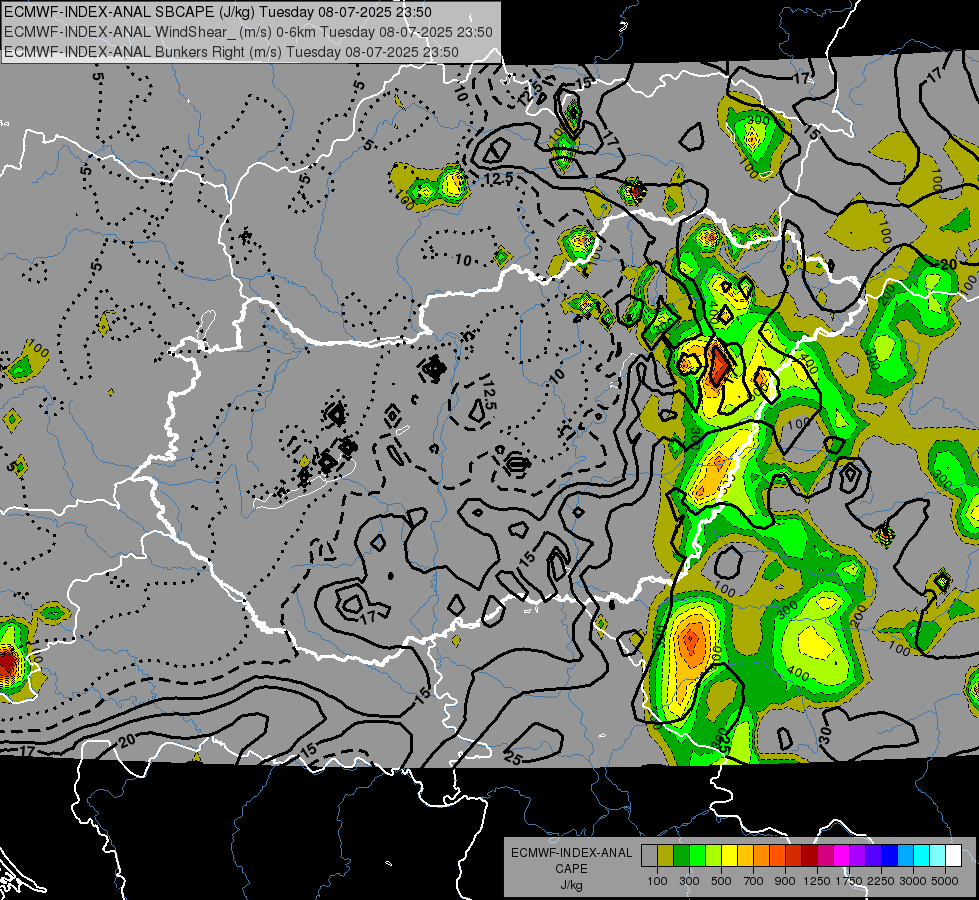The image size is (979, 900).
Task: Select the orange legend swatch before 700
Action: coord(762,855)
